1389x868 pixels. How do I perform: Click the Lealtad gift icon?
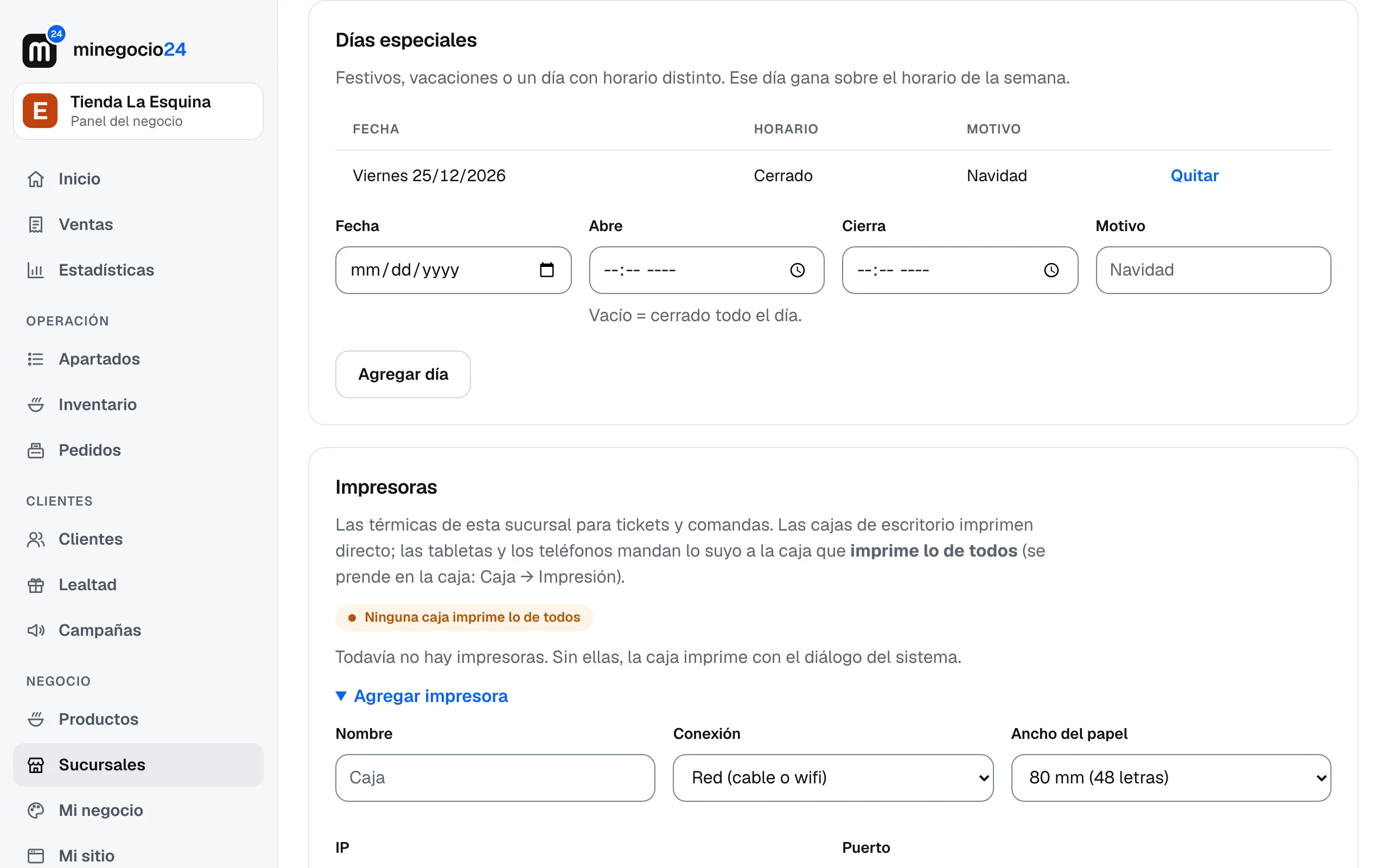pyautogui.click(x=36, y=585)
